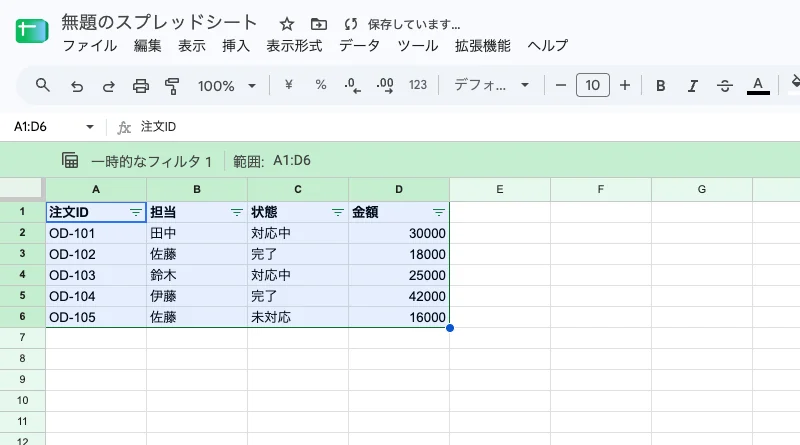Screen dimensions: 800x445
Task: Click cell containing 田中
Action: (197, 233)
